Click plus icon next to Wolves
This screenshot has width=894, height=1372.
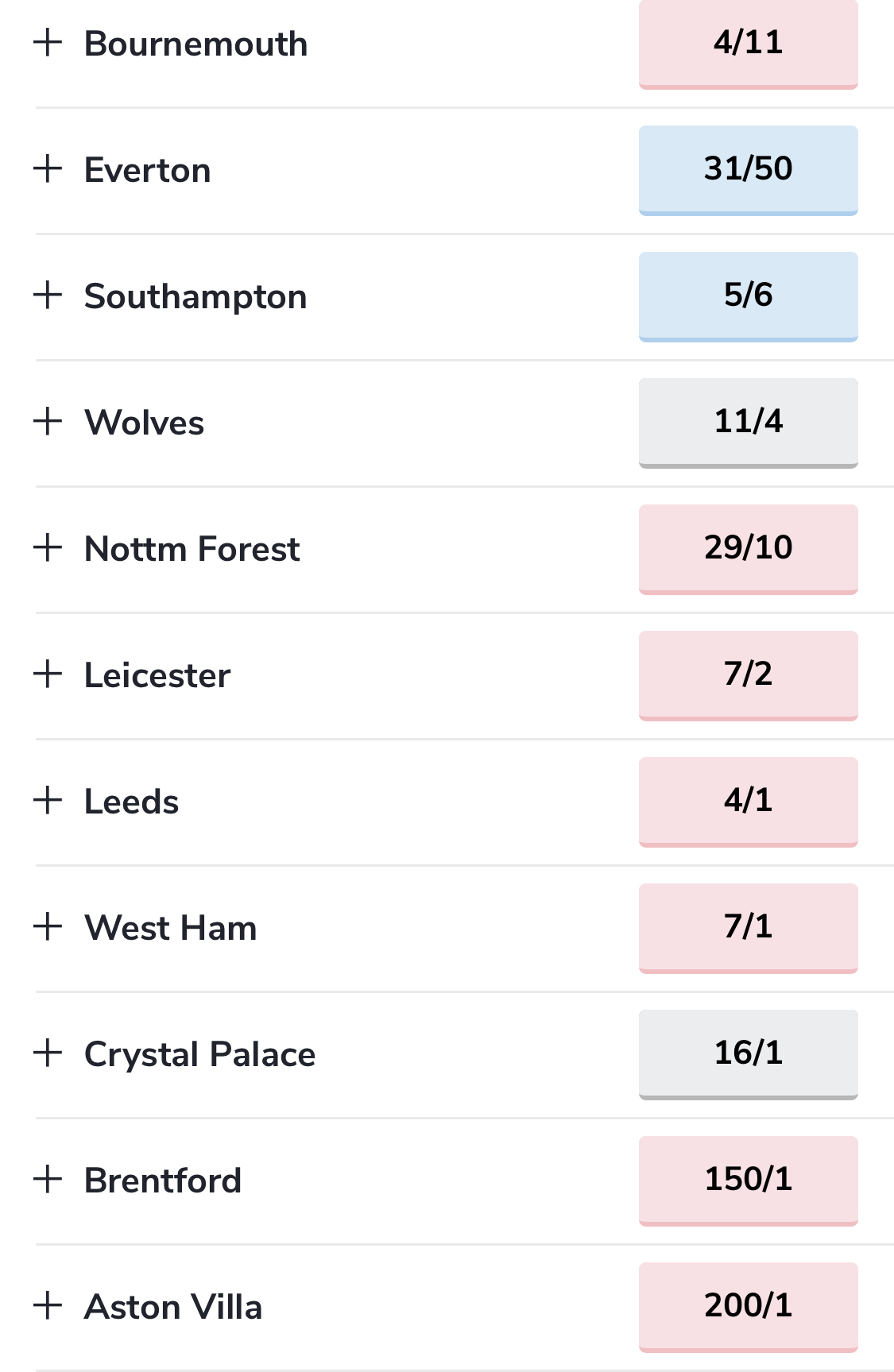pos(48,421)
